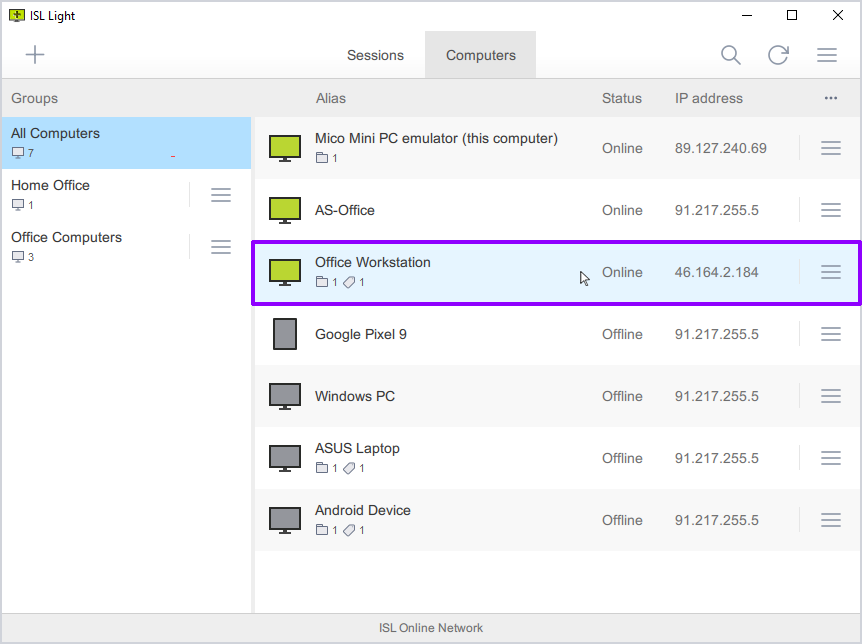Click the Windows PC gray monitor icon
This screenshot has height=644, width=862.
[x=285, y=396]
